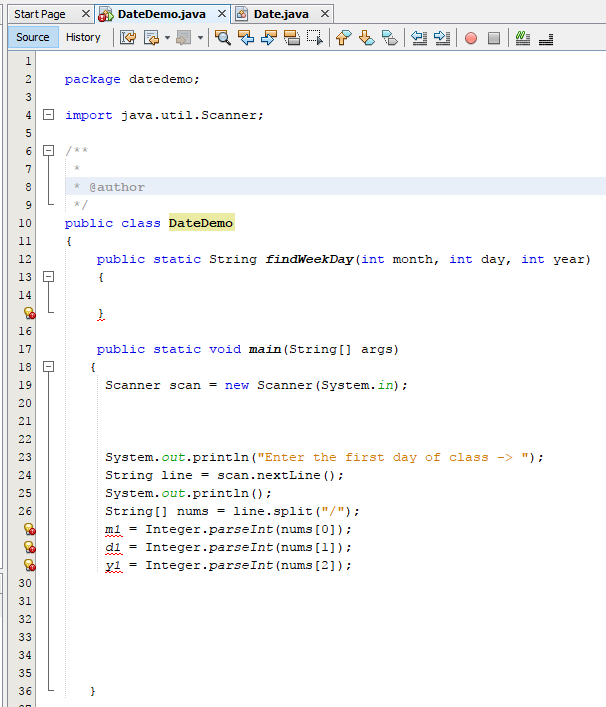
Task: Open the dropdown arrow beside Forward icon
Action: tap(200, 38)
